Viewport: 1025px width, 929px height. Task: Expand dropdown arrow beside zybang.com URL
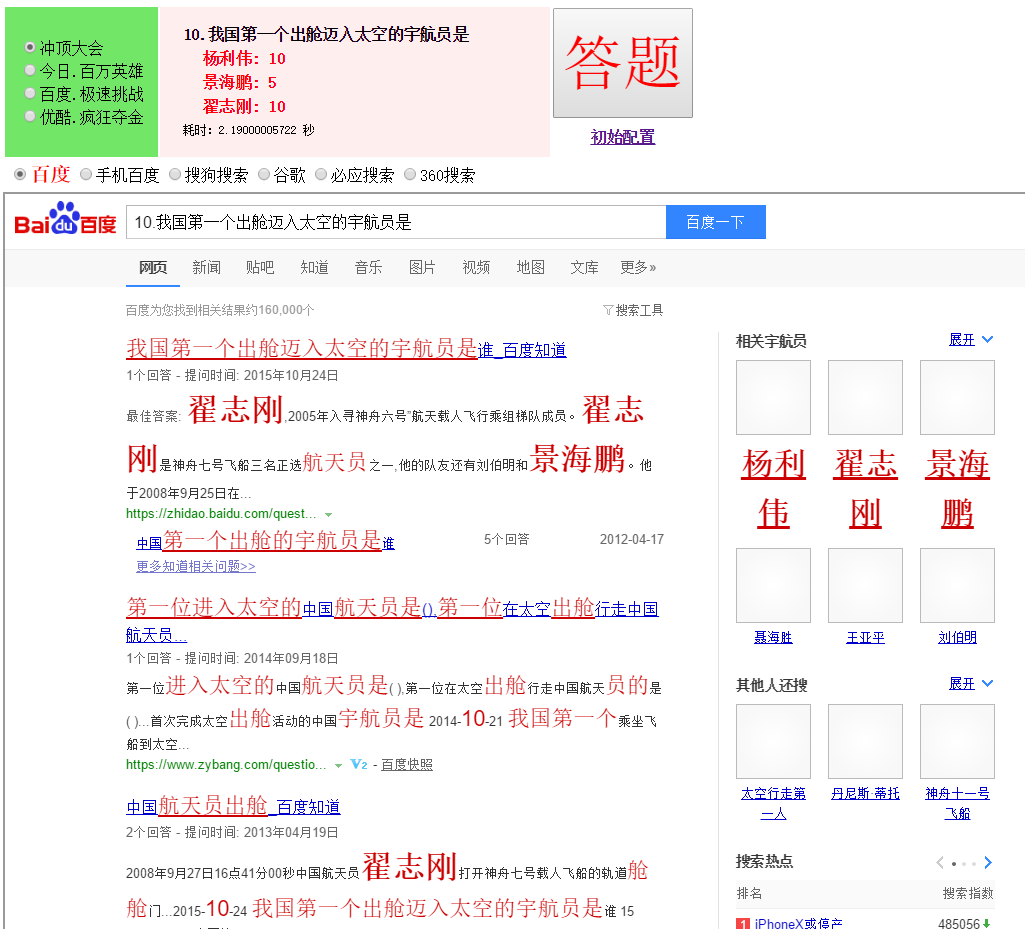338,766
